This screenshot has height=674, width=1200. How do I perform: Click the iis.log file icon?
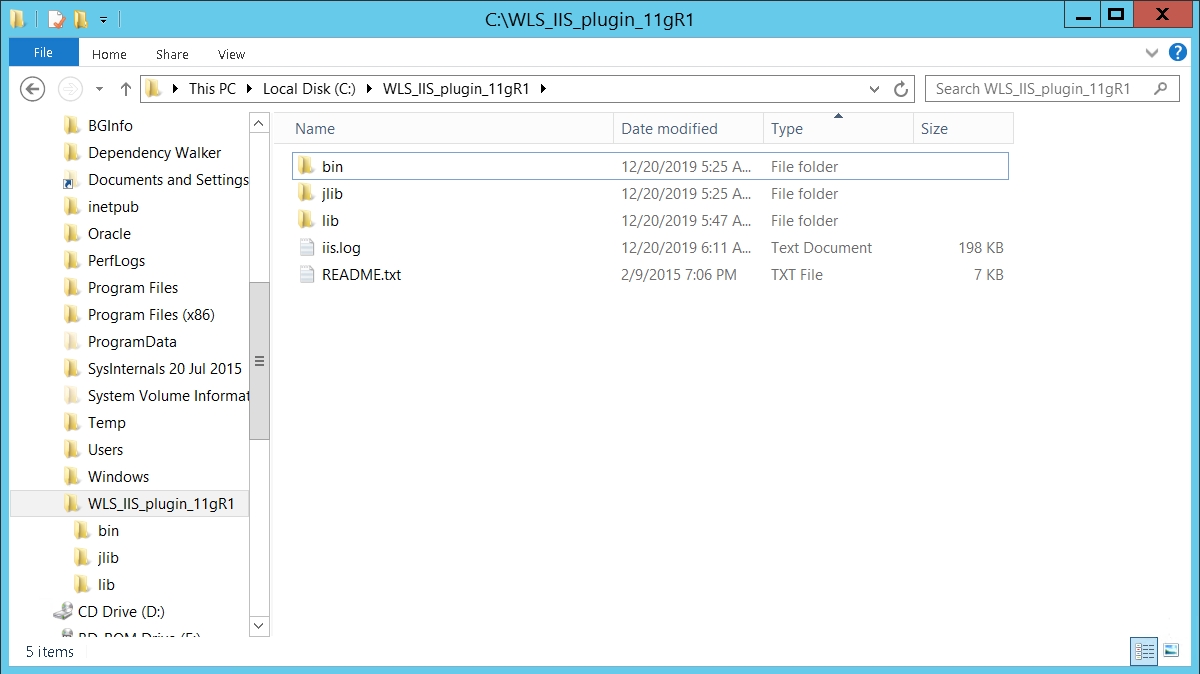[x=307, y=248]
